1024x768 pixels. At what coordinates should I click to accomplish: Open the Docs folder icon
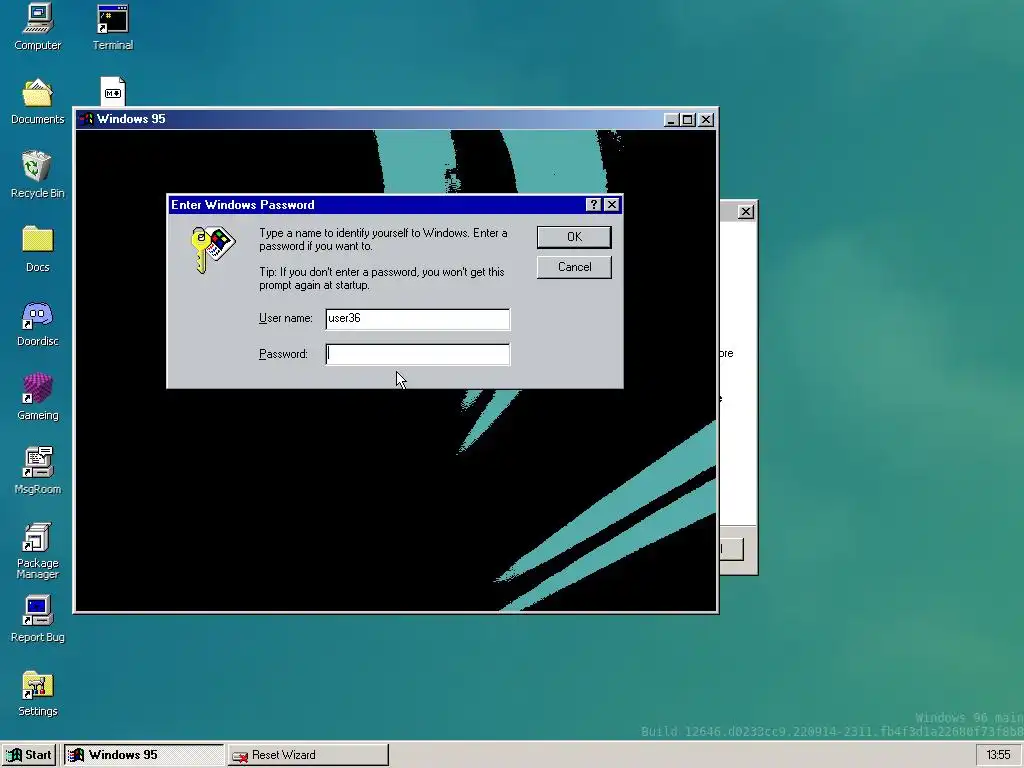(x=37, y=248)
